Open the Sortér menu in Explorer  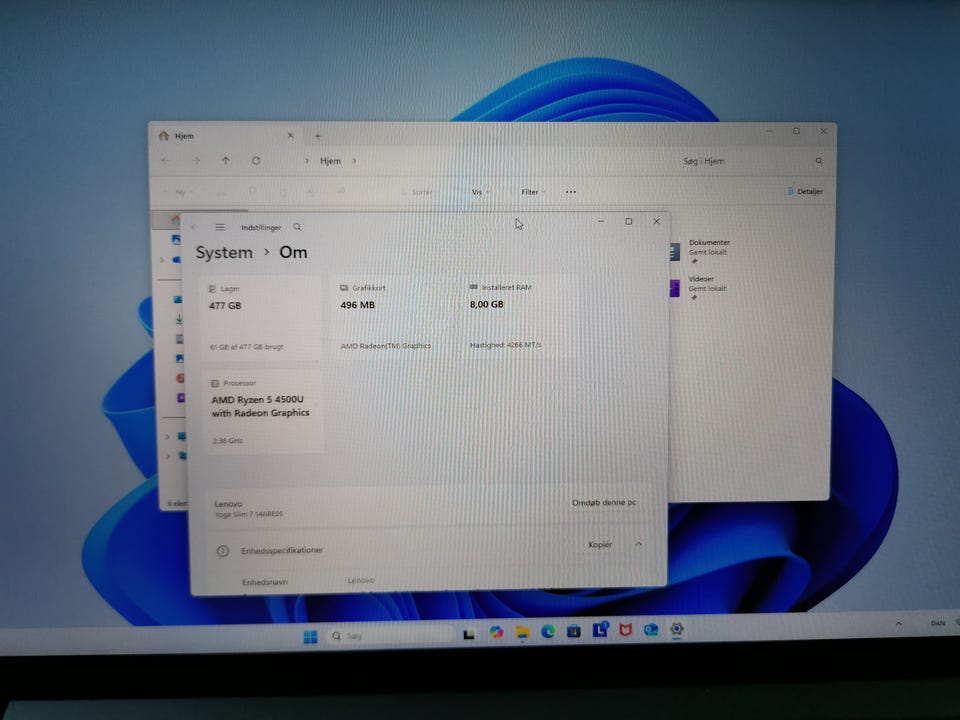point(421,192)
